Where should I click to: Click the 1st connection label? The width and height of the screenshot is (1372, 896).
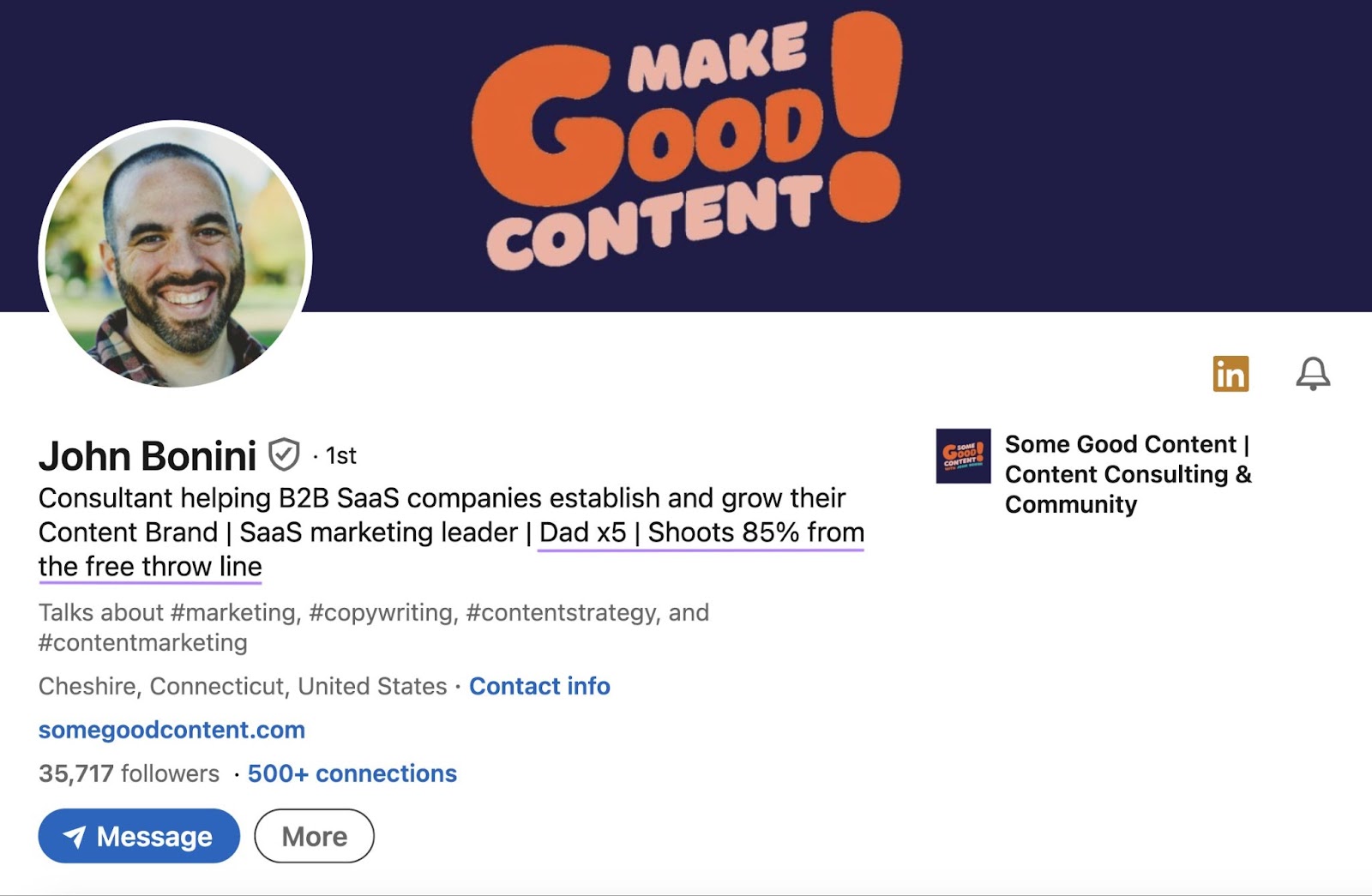pyautogui.click(x=340, y=457)
